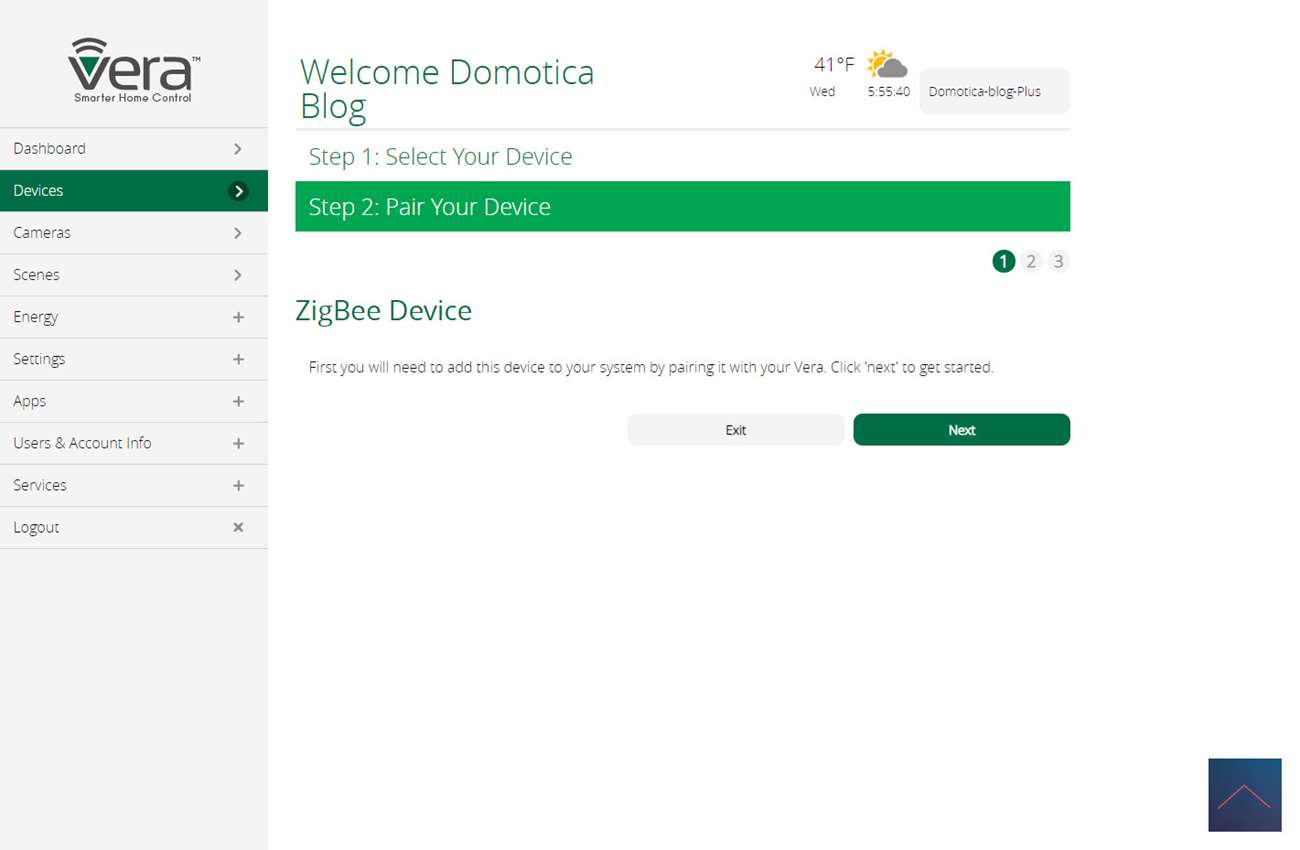Screen dimensions: 1300x850
Task: Open the Dashboard menu item
Action: pos(50,149)
